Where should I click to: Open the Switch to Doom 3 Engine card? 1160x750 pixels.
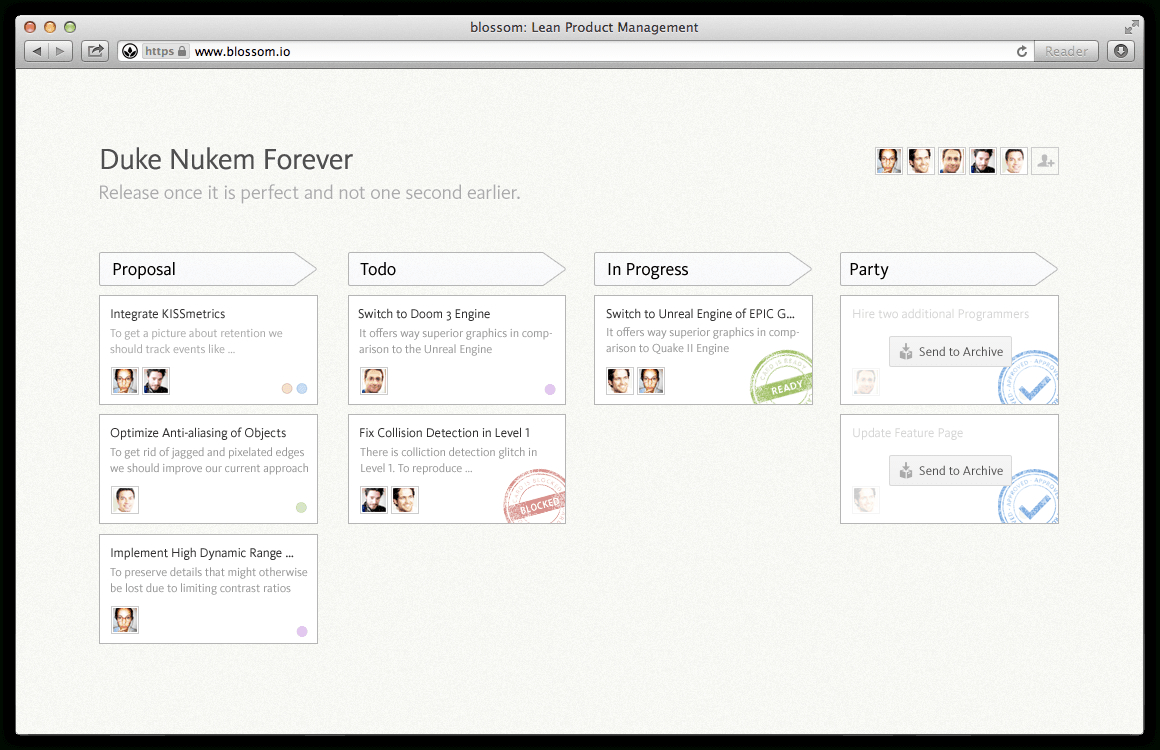tap(456, 350)
